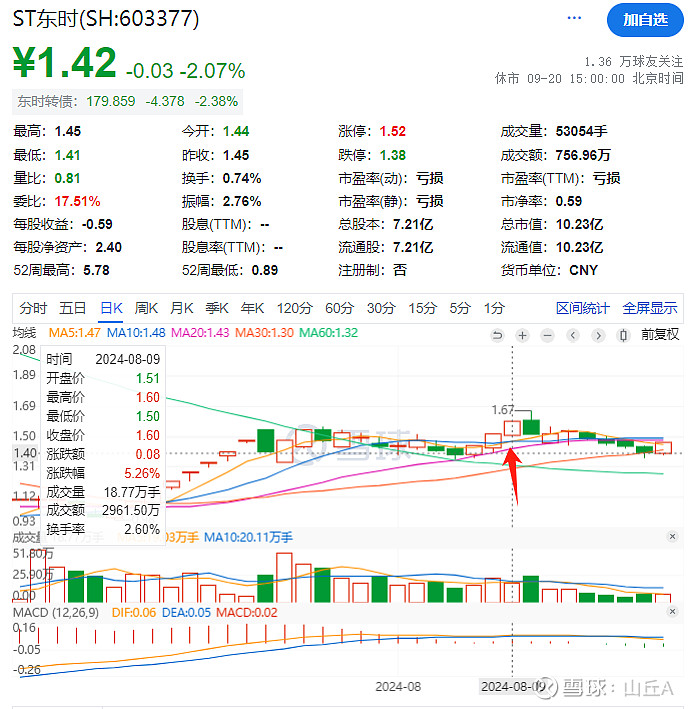Switch to 15分 chart

click(x=422, y=308)
